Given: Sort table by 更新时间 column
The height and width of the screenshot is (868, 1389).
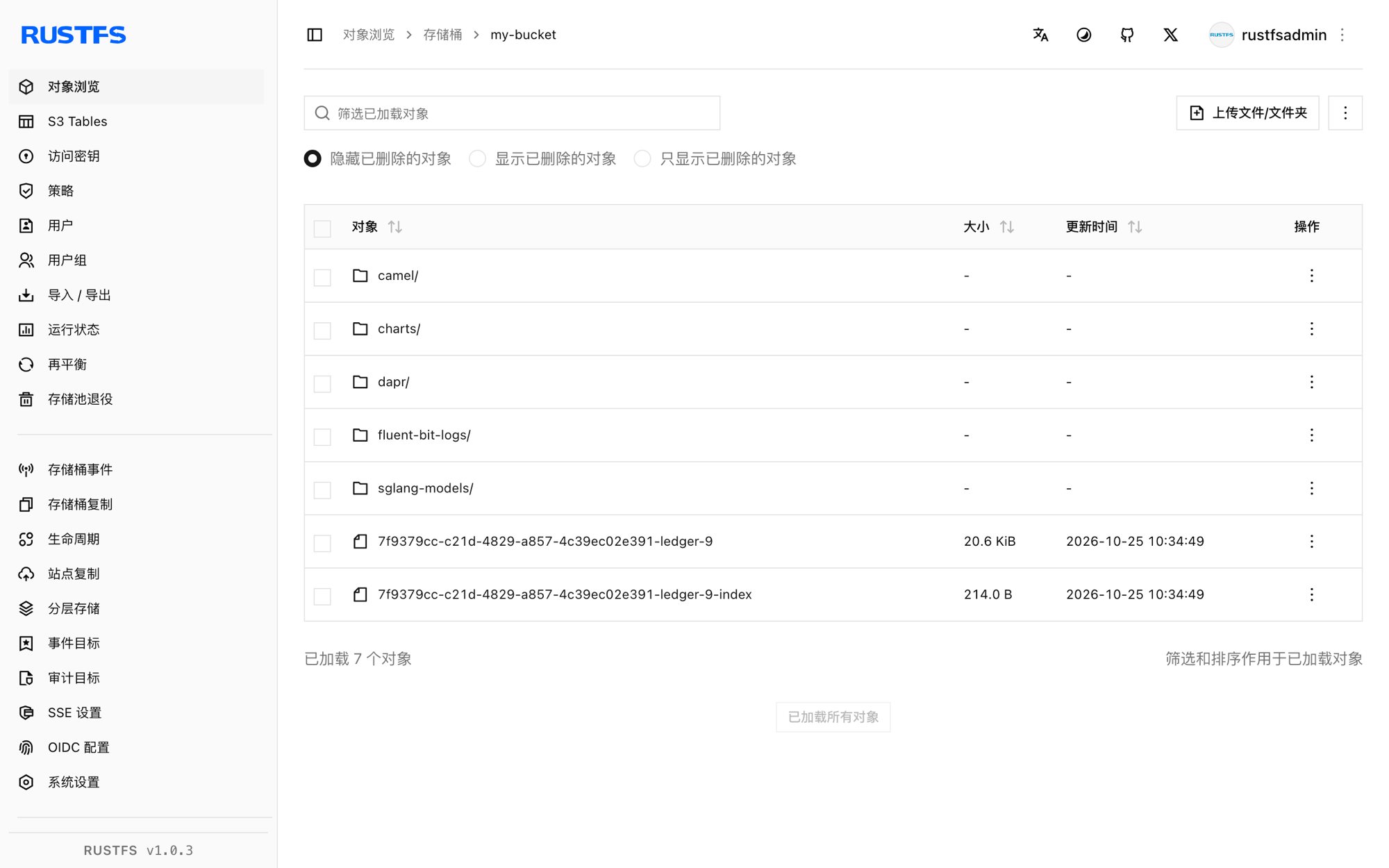Looking at the screenshot, I should tap(1135, 227).
